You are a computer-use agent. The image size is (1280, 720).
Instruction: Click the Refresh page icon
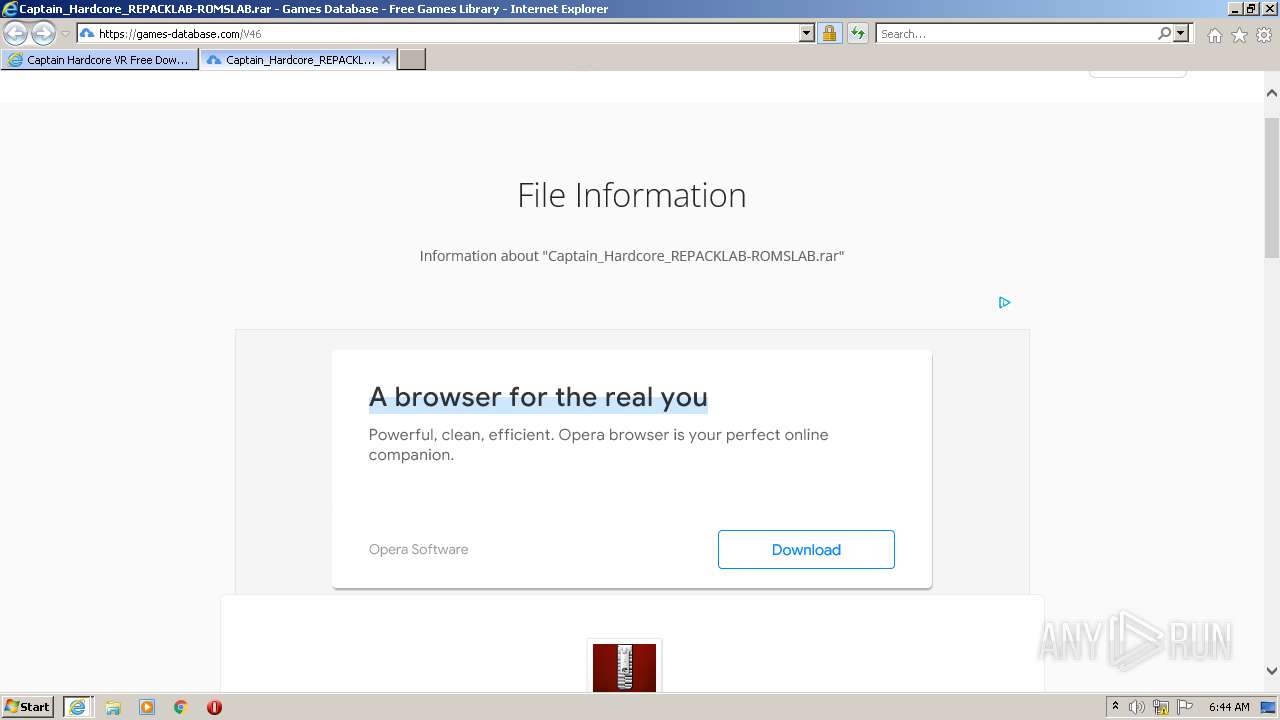pyautogui.click(x=857, y=34)
